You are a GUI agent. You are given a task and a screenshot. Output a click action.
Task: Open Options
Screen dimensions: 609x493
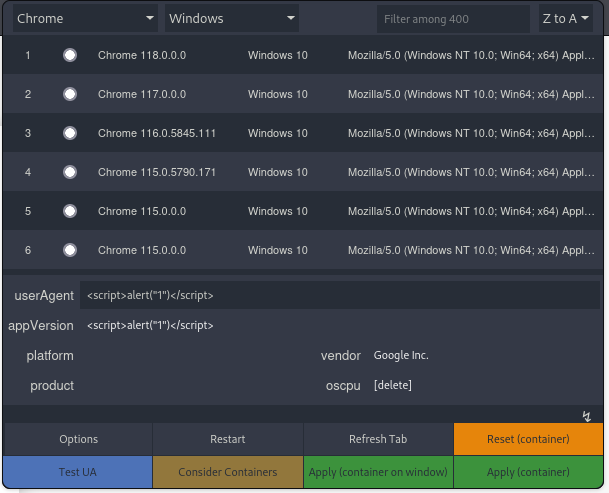[x=78, y=439]
